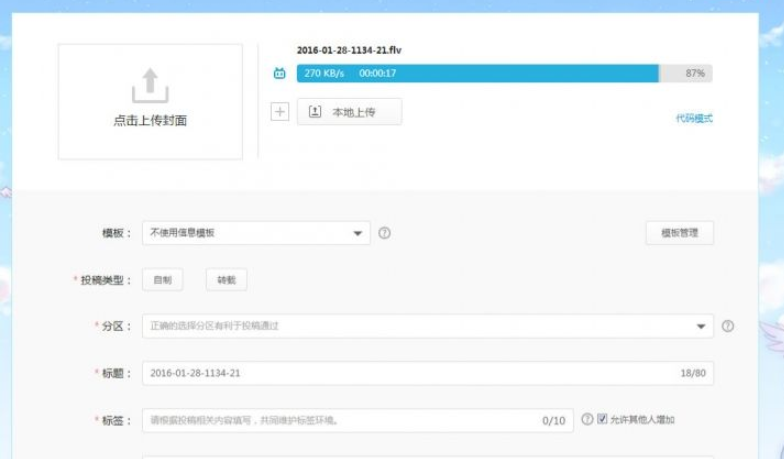Click the upload cover arrow icon
Viewport: 784px width, 459px height.
[150, 86]
